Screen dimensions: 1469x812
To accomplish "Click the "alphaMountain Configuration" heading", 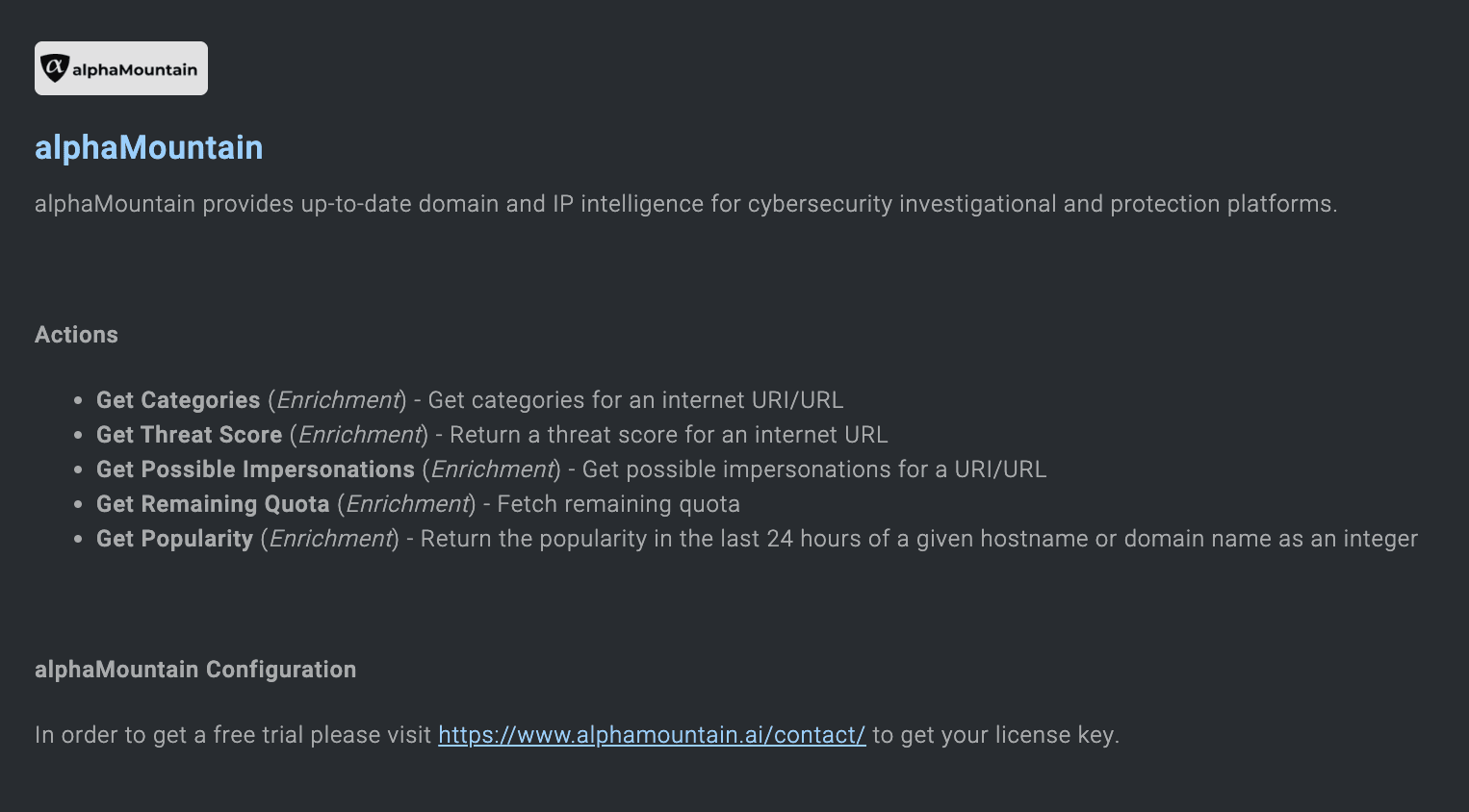I will [x=195, y=670].
